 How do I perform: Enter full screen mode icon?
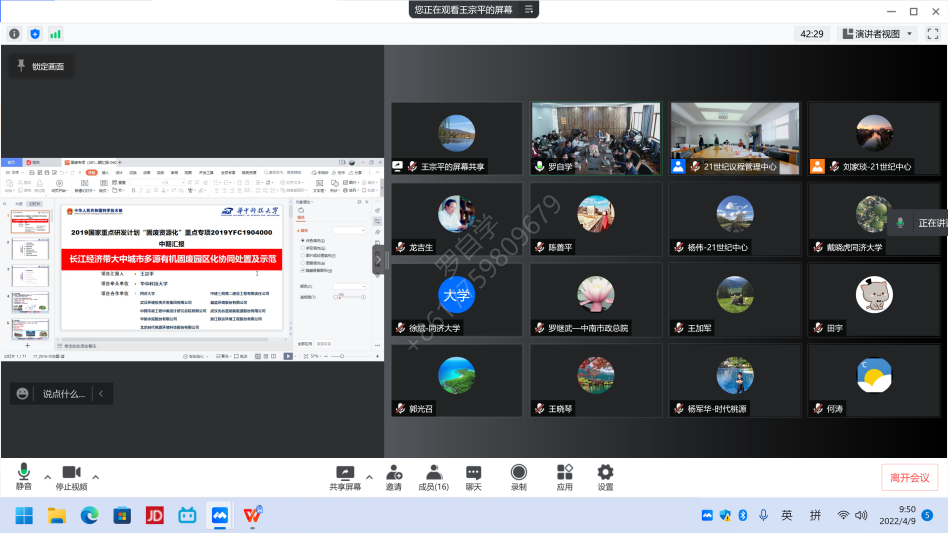pyautogui.click(x=931, y=33)
